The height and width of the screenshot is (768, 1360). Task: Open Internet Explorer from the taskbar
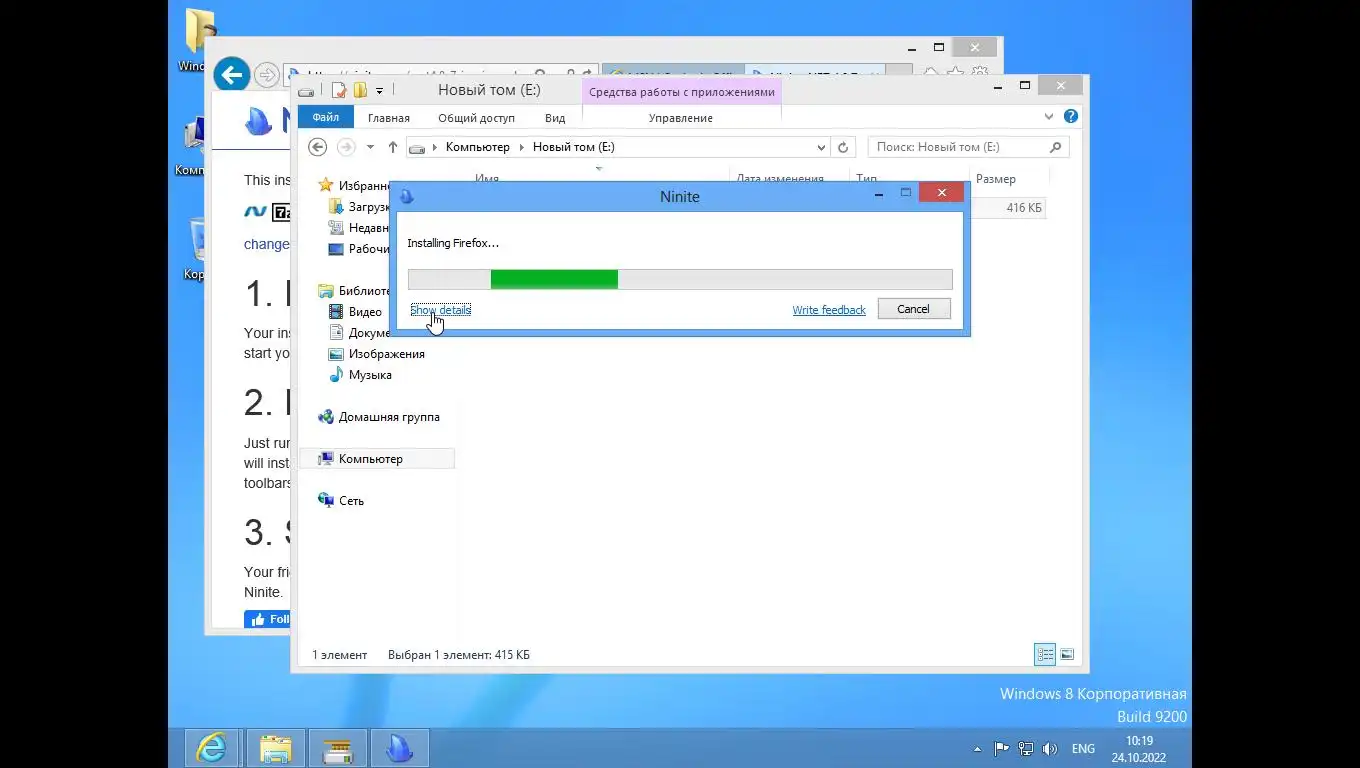(x=212, y=748)
